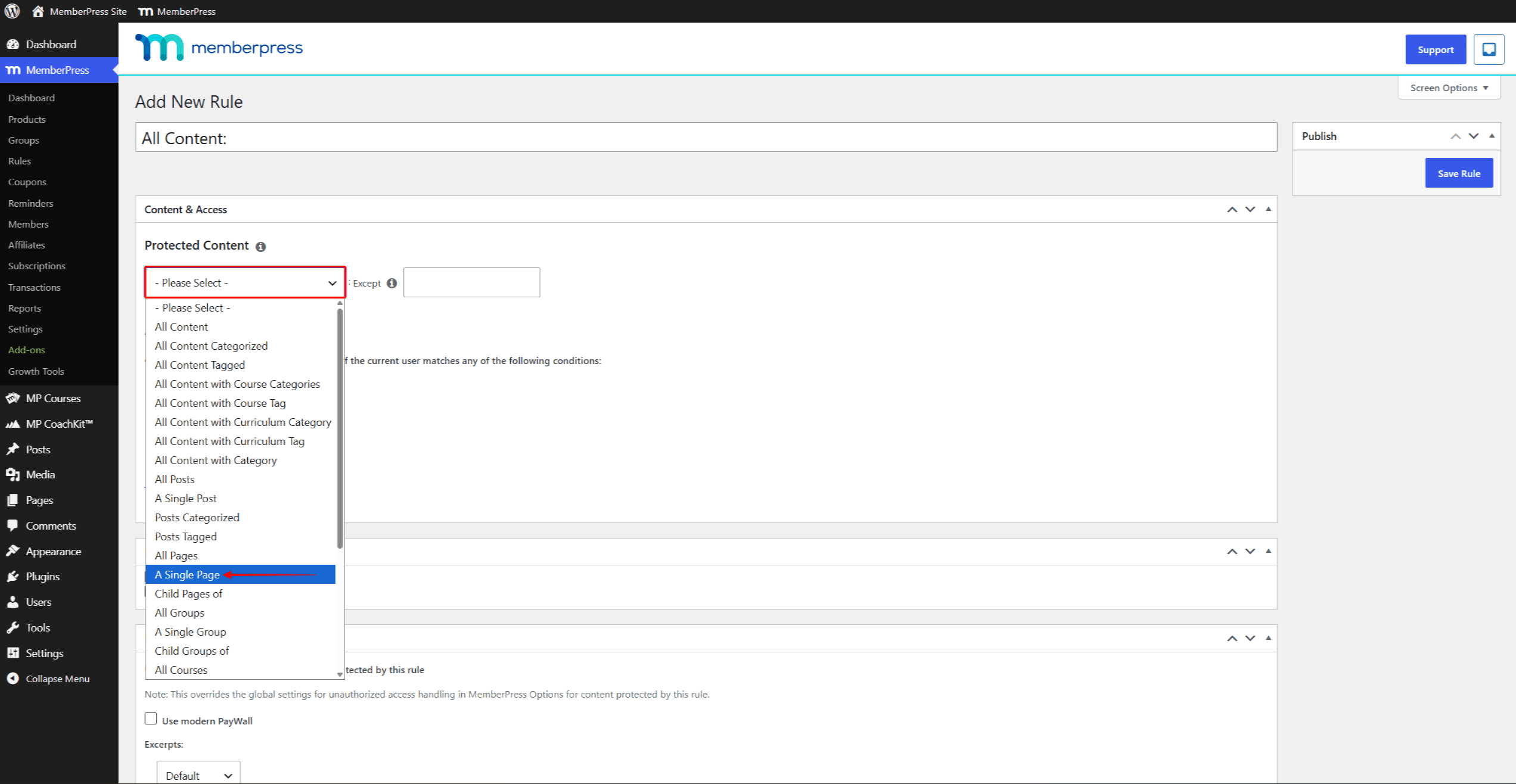Click the Dashboard gauge icon in sidebar
Viewport: 1516px width, 784px height.
tap(13, 44)
